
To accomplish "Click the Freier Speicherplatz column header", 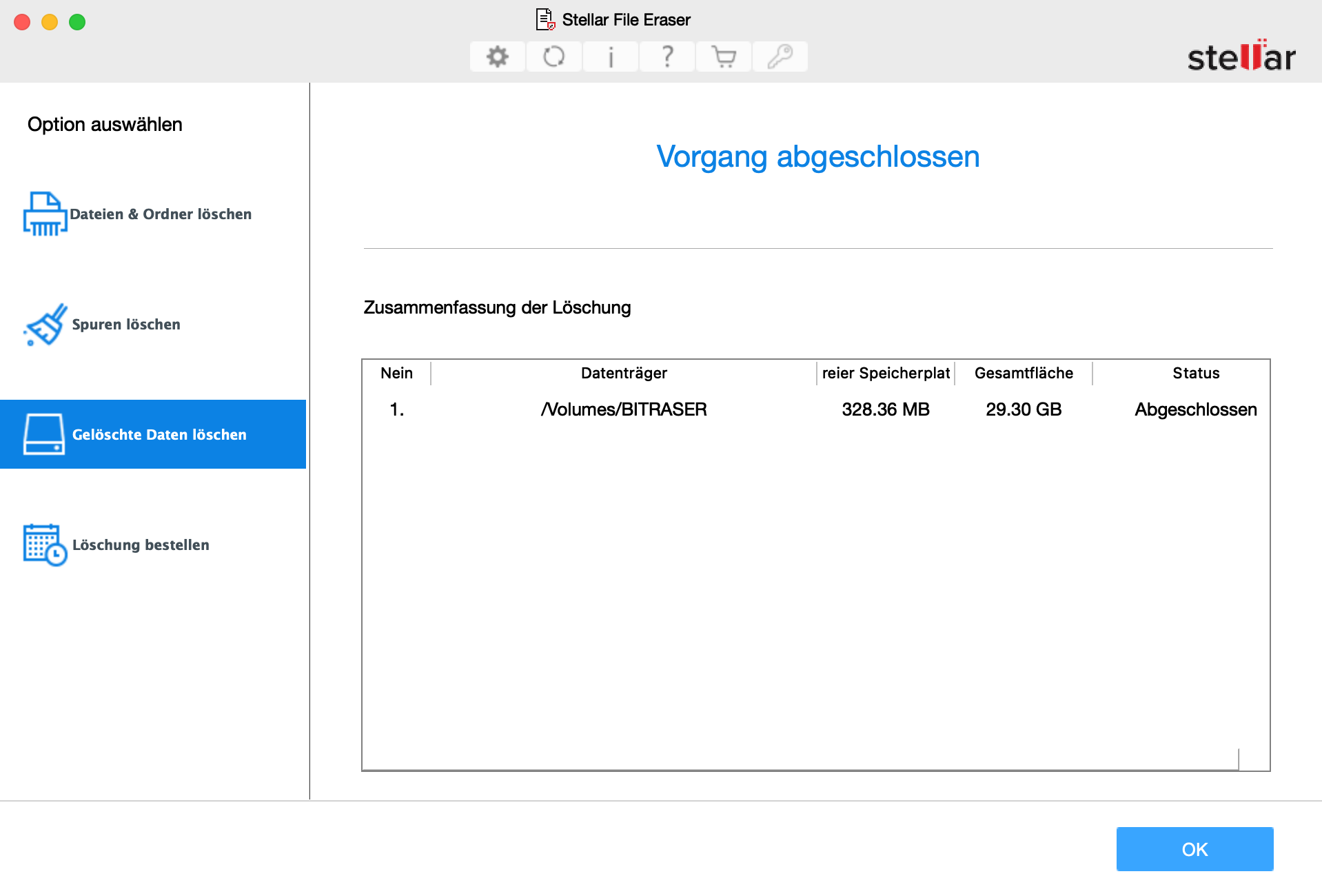I will pos(886,373).
